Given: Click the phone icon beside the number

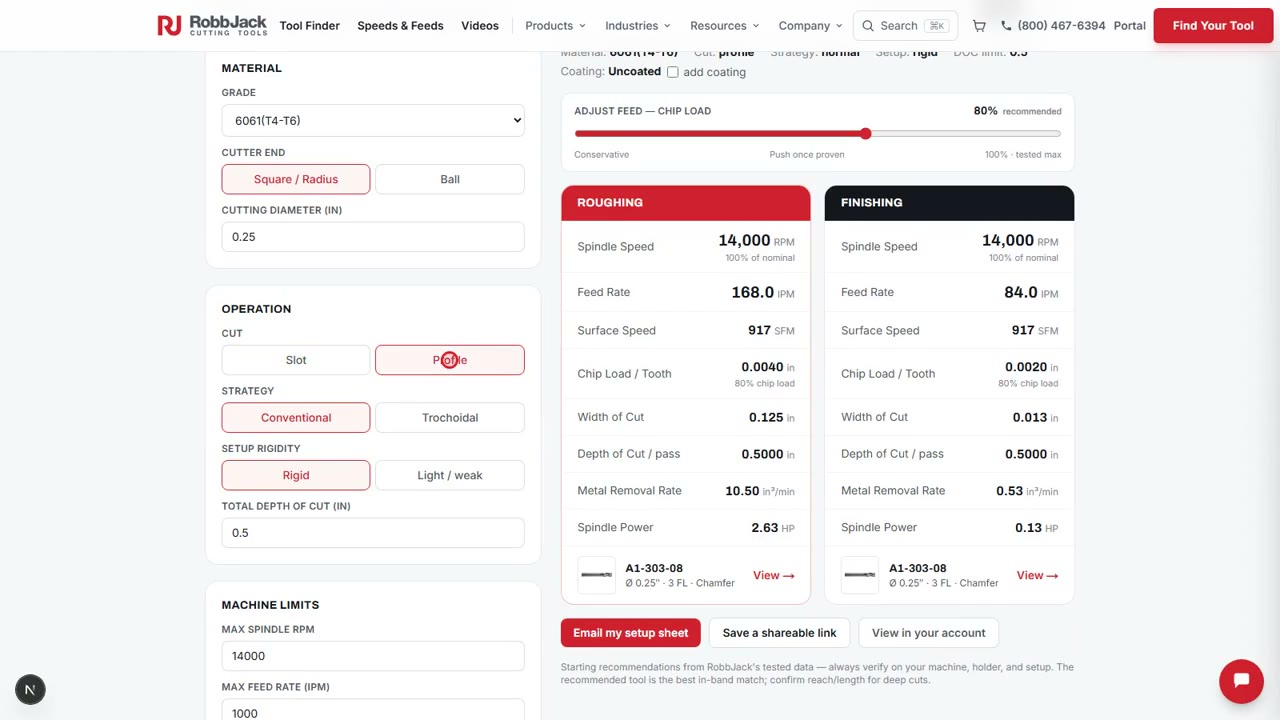Looking at the screenshot, I should pos(1006,26).
